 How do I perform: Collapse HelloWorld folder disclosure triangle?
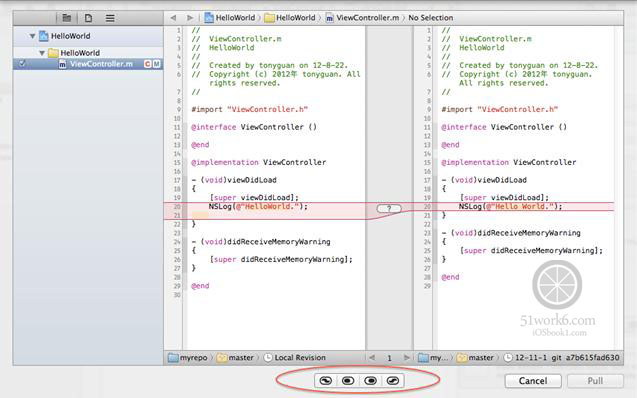click(42, 53)
